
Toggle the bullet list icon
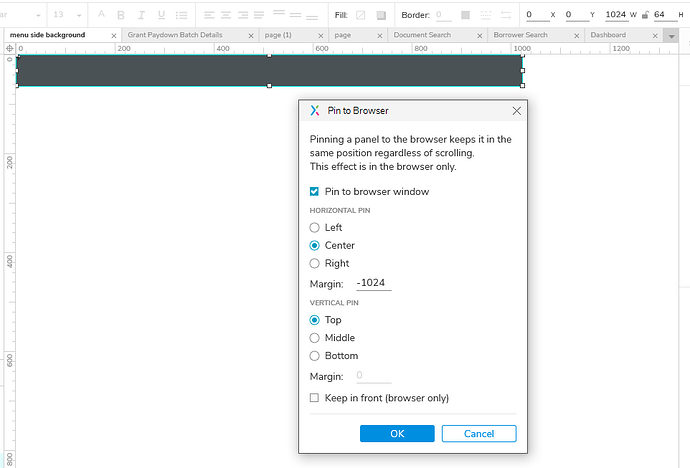(181, 15)
